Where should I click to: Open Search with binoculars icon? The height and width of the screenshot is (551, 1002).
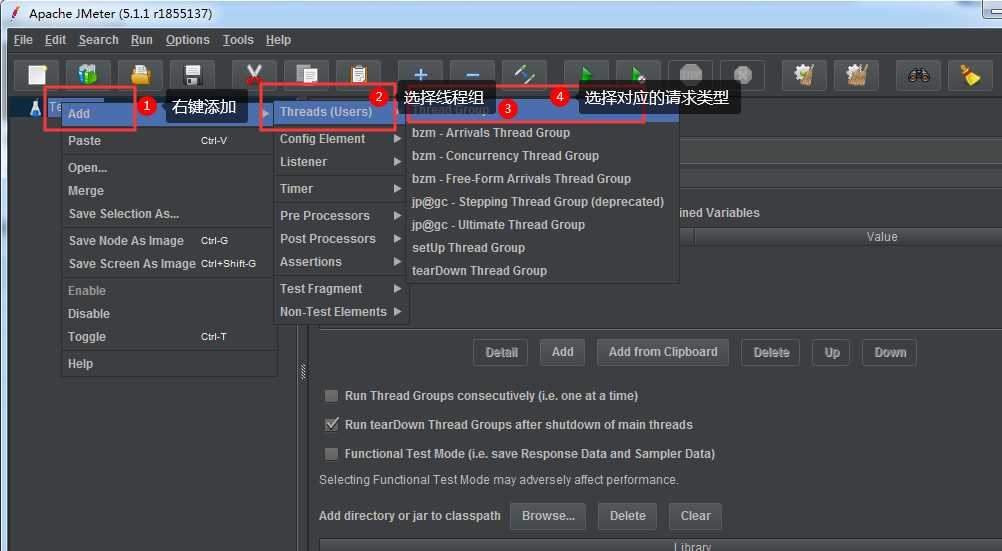918,75
